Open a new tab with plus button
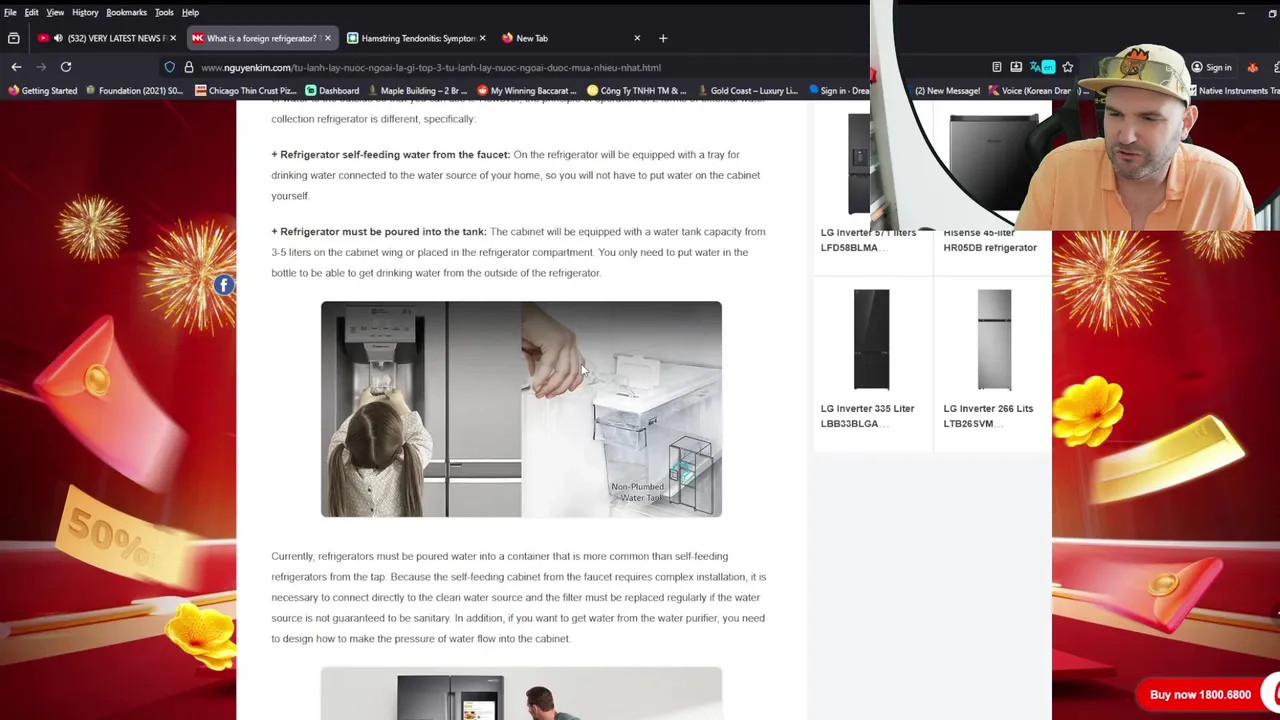This screenshot has height=720, width=1280. [x=663, y=38]
